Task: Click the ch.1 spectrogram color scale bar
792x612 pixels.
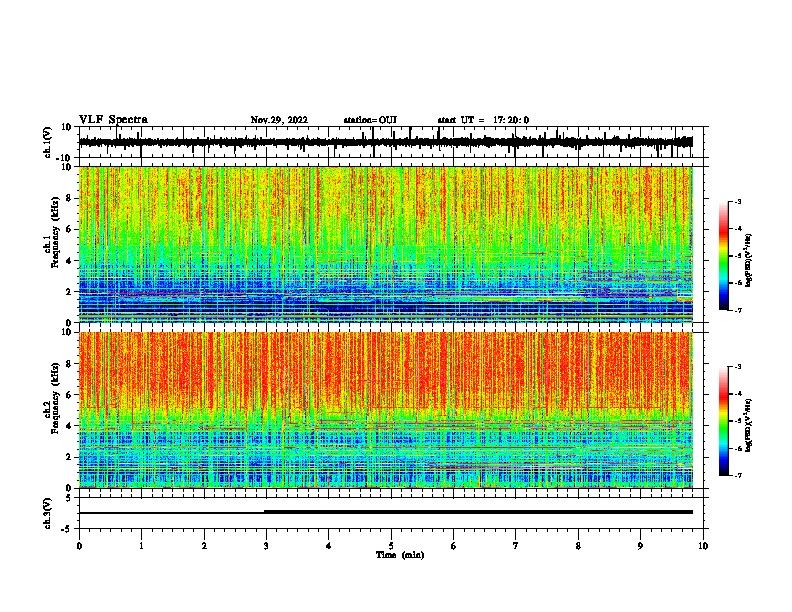Action: (x=724, y=256)
